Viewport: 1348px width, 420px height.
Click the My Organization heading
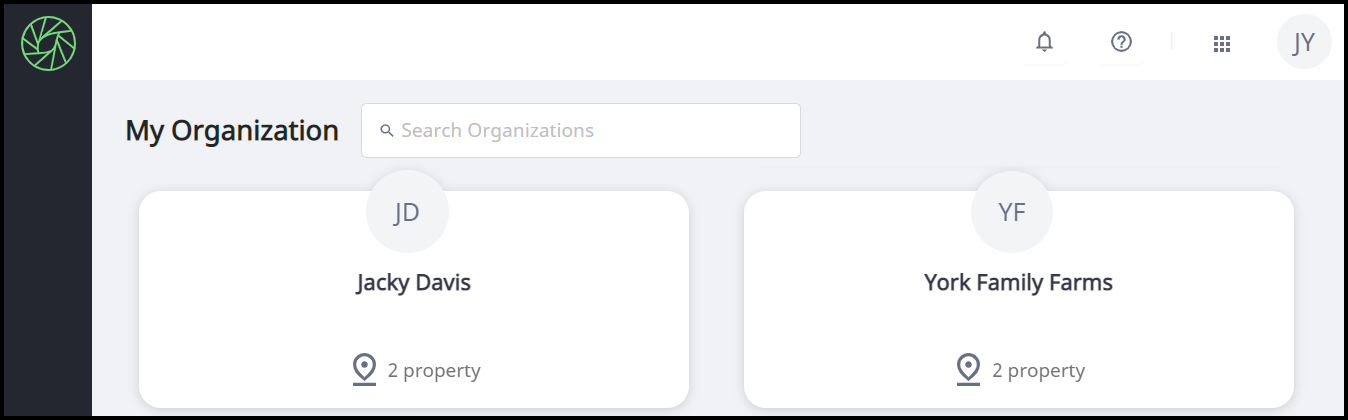coord(232,131)
